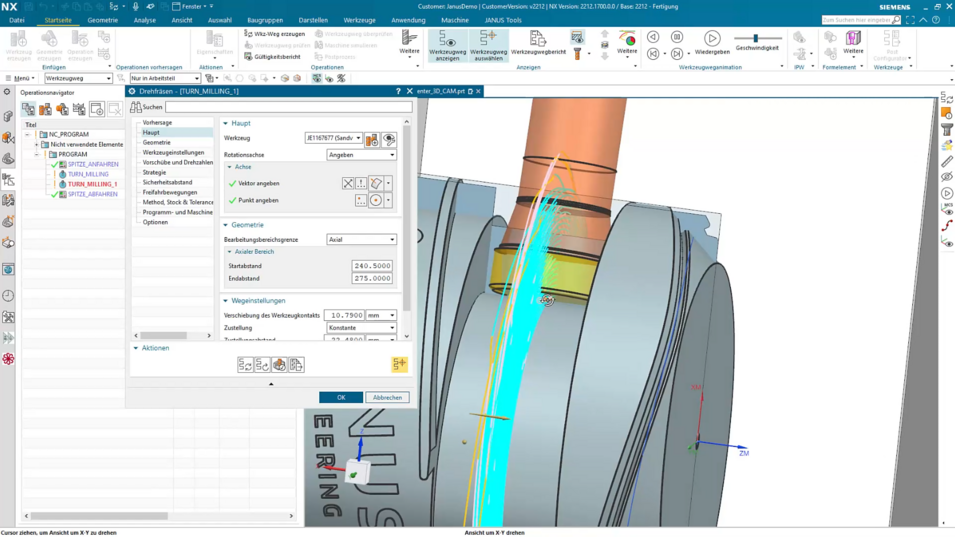
Task: Click the Program Order View icon in navigator
Action: pos(28,109)
